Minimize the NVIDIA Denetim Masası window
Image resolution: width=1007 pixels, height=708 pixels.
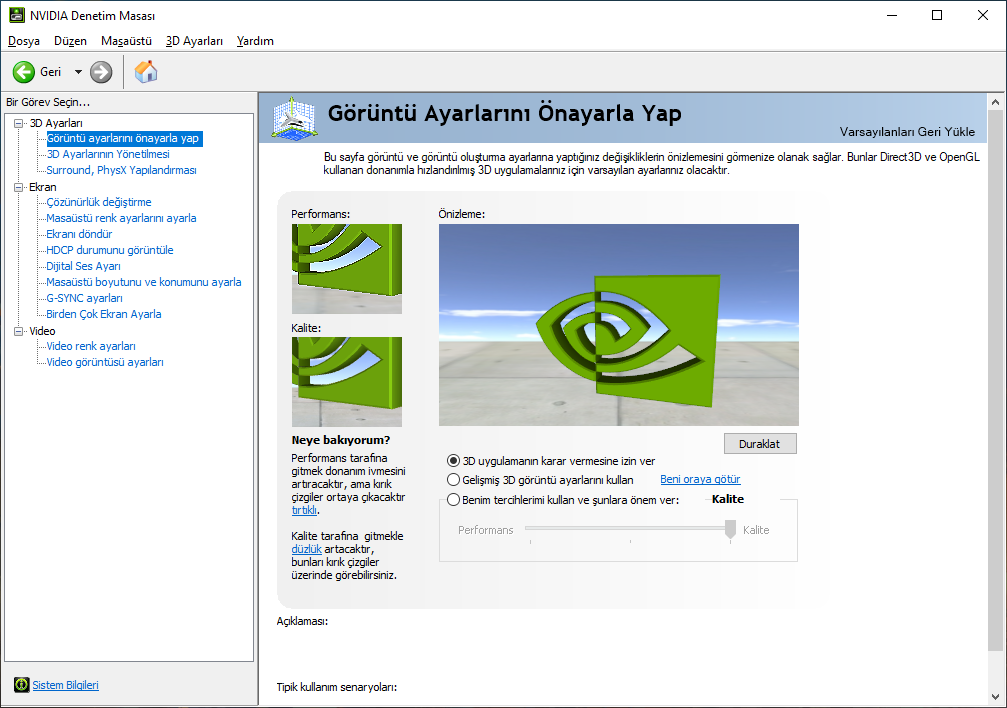891,15
